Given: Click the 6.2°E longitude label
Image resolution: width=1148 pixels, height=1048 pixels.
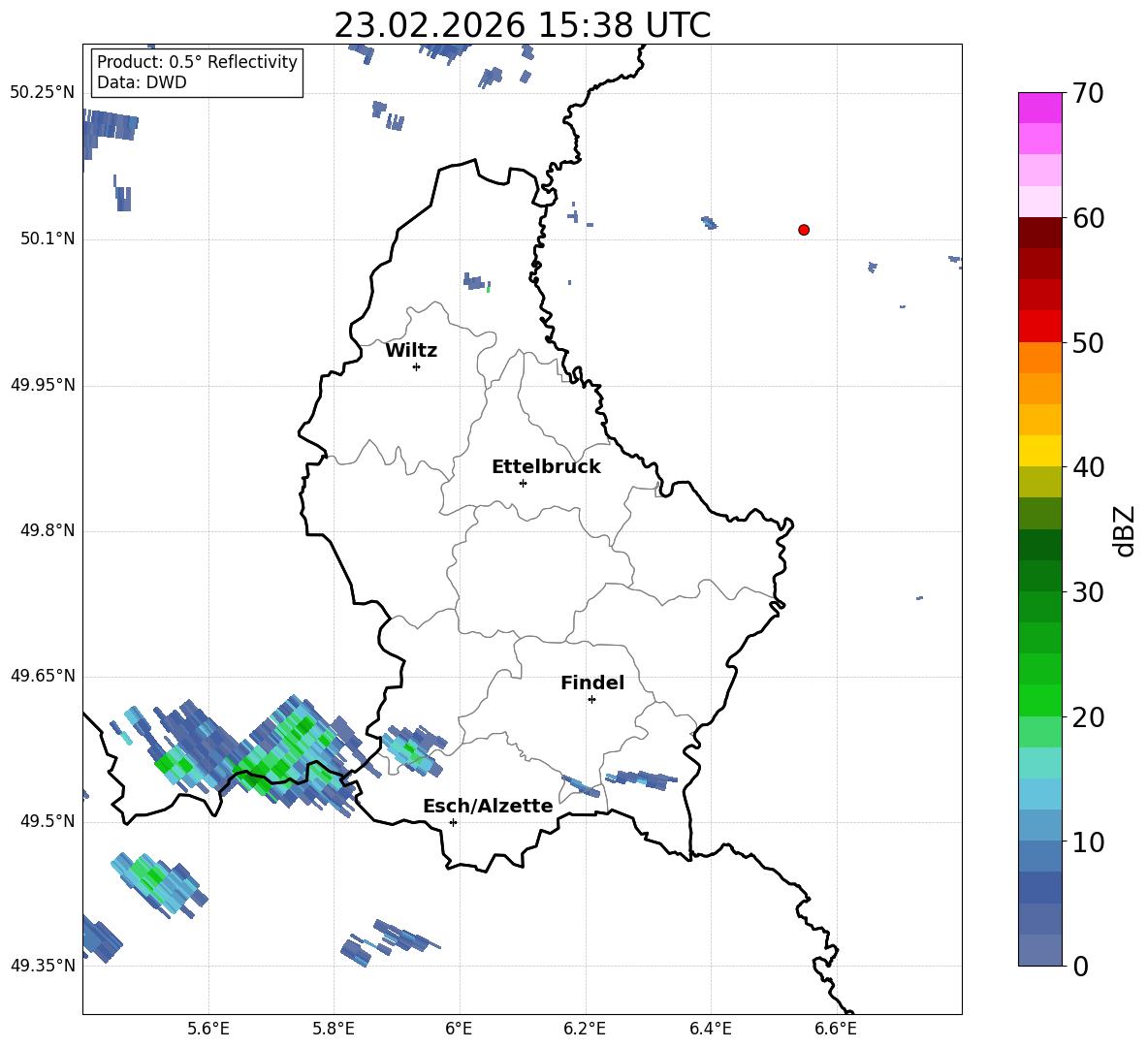Looking at the screenshot, I should click(585, 1029).
